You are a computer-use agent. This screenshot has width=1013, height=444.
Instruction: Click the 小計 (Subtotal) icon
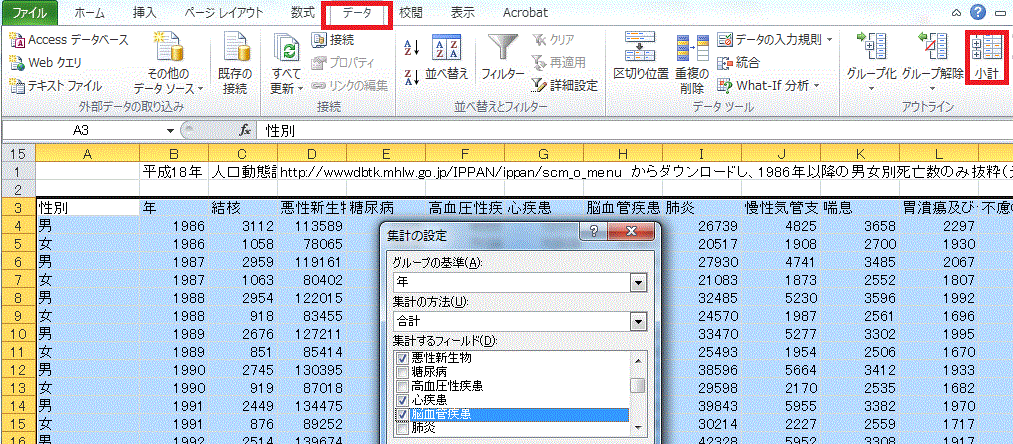tap(987, 58)
